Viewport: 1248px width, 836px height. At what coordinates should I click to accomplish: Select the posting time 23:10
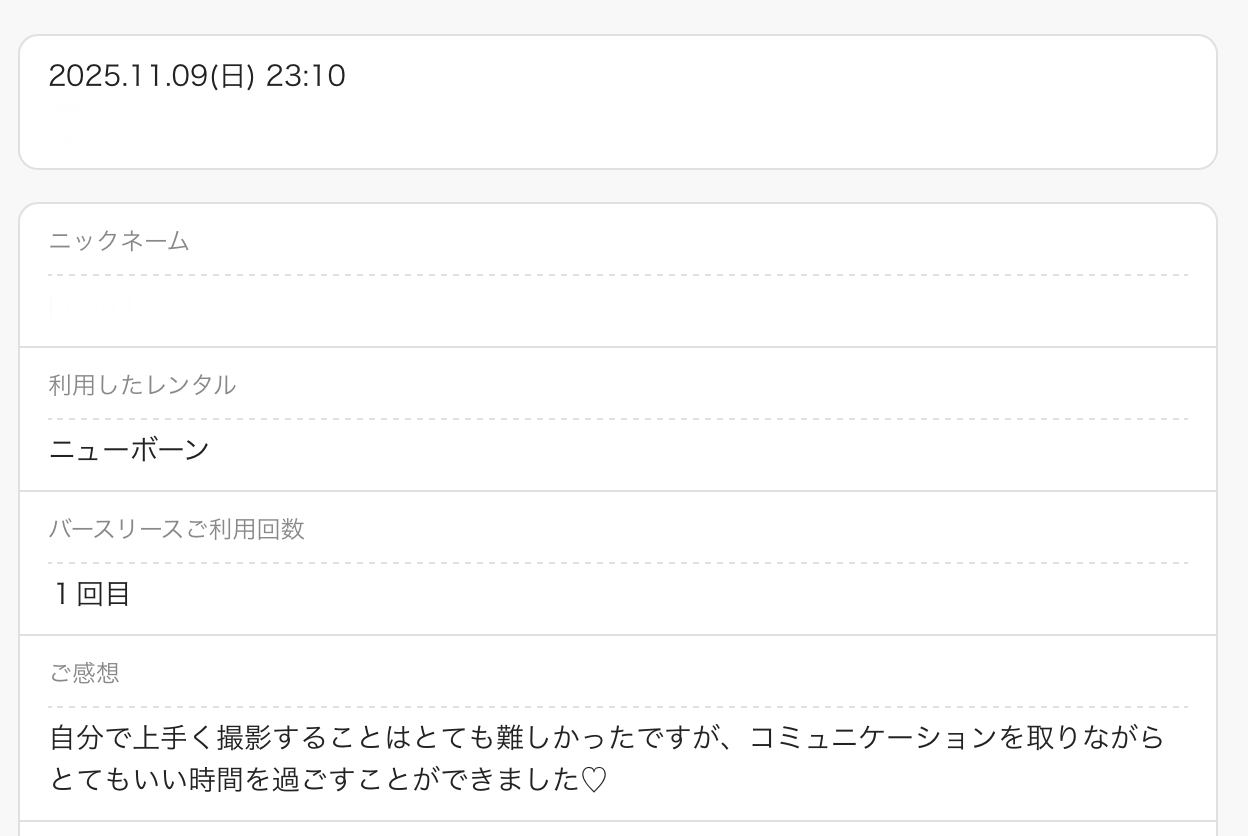tap(305, 76)
